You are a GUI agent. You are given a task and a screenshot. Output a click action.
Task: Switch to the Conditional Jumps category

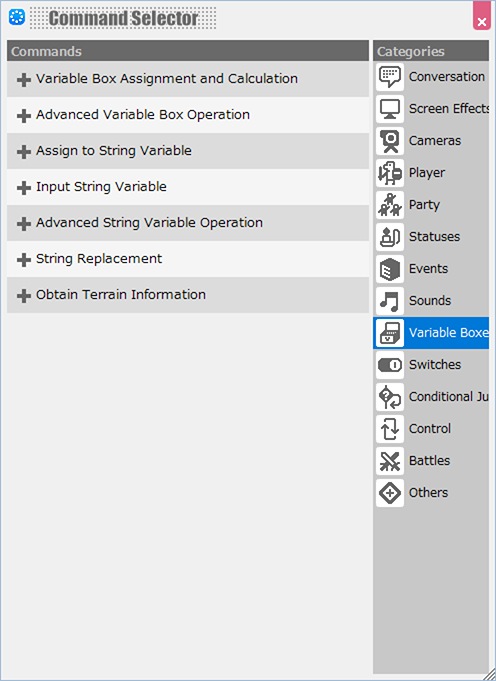(431, 397)
